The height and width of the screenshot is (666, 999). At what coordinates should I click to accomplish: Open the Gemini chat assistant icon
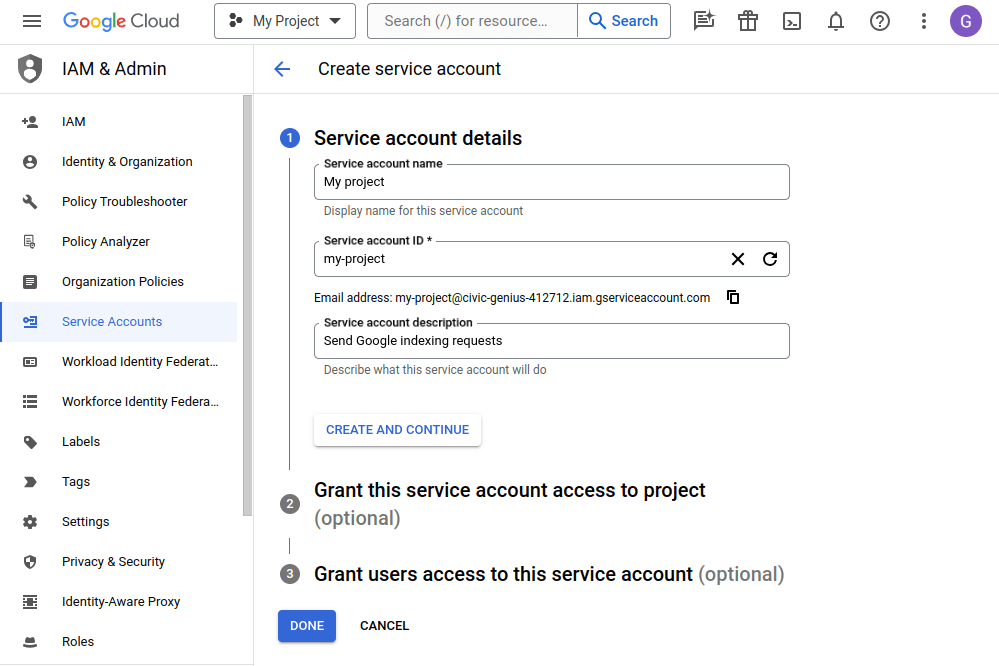[x=704, y=21]
